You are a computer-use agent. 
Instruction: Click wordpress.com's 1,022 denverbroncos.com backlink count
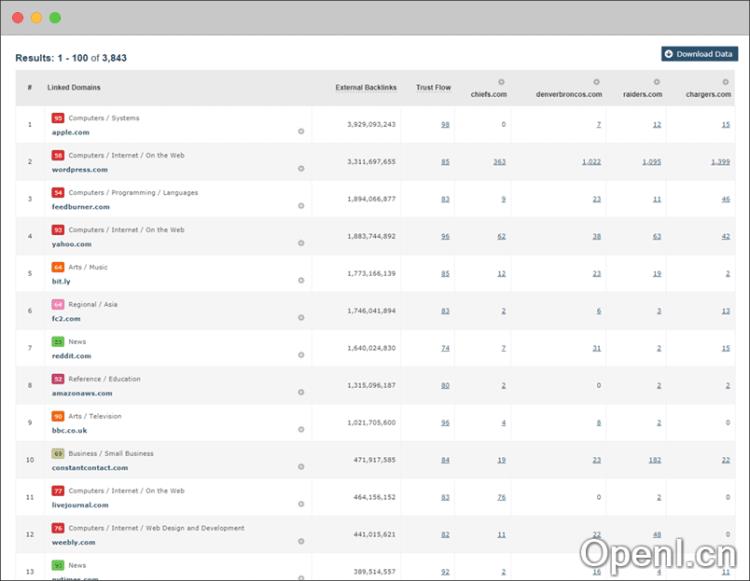(591, 162)
